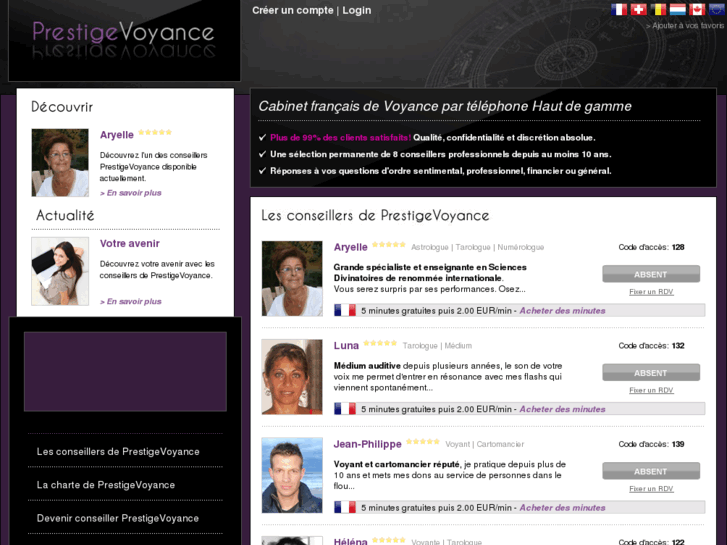Click Acheter des minutes for Jean-Philippe
Viewport: 727px width, 545px height.
pyautogui.click(x=562, y=507)
